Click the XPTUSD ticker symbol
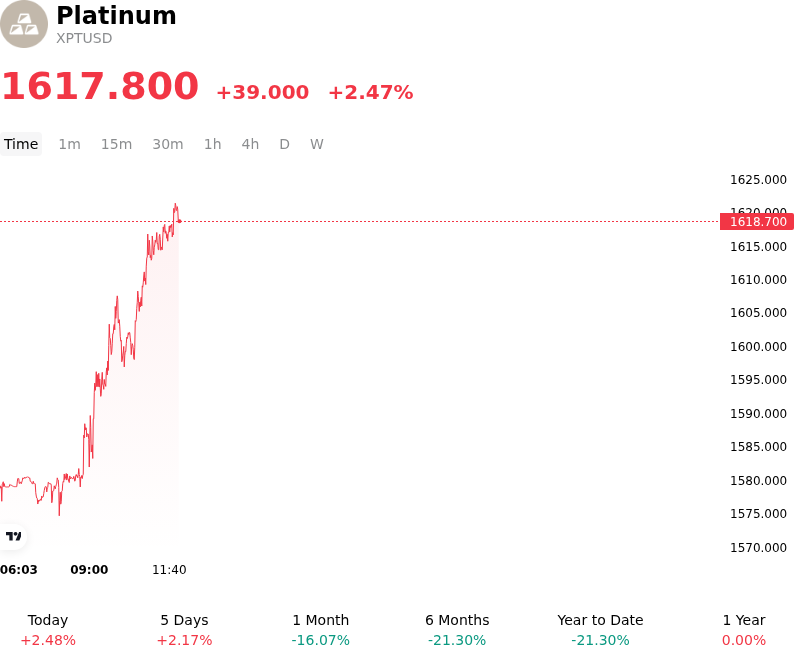Viewport: 800px width, 660px height. [x=84, y=38]
